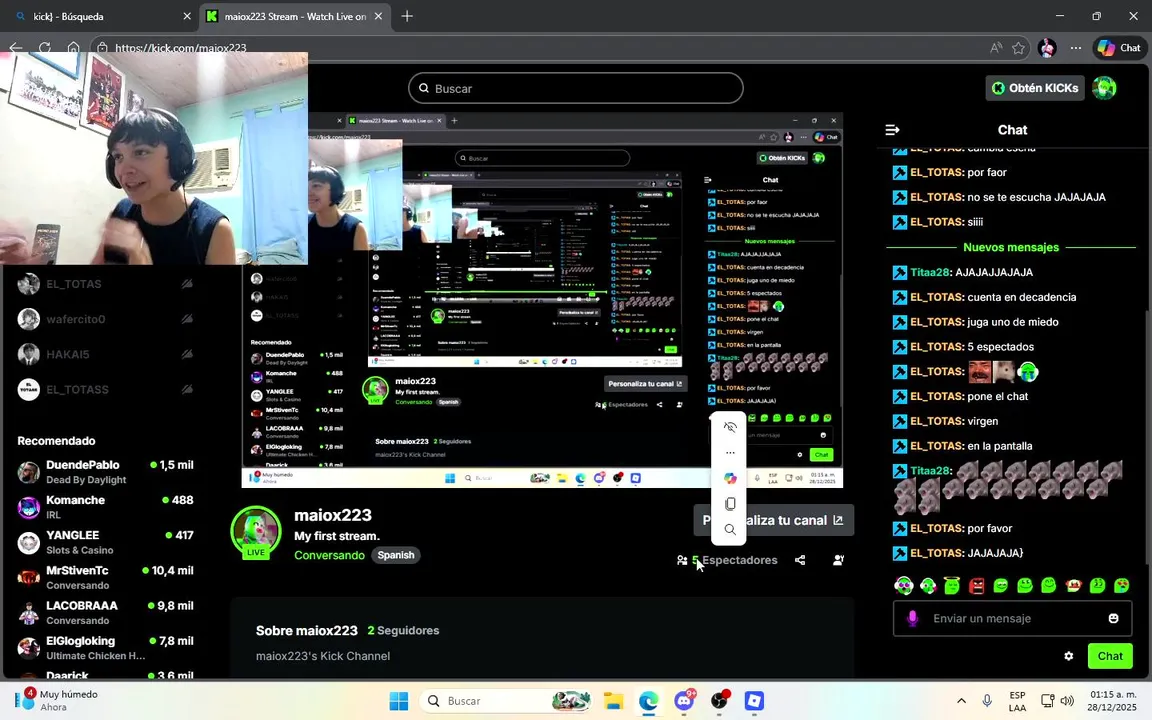This screenshot has width=1152, height=720.
Task: Focus the Enviar un mensaje input
Action: pos(1012,619)
